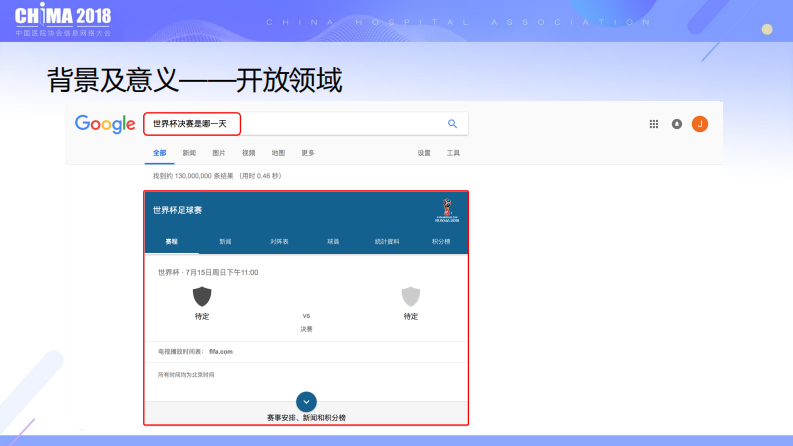Open the 设置 menu

pos(424,153)
